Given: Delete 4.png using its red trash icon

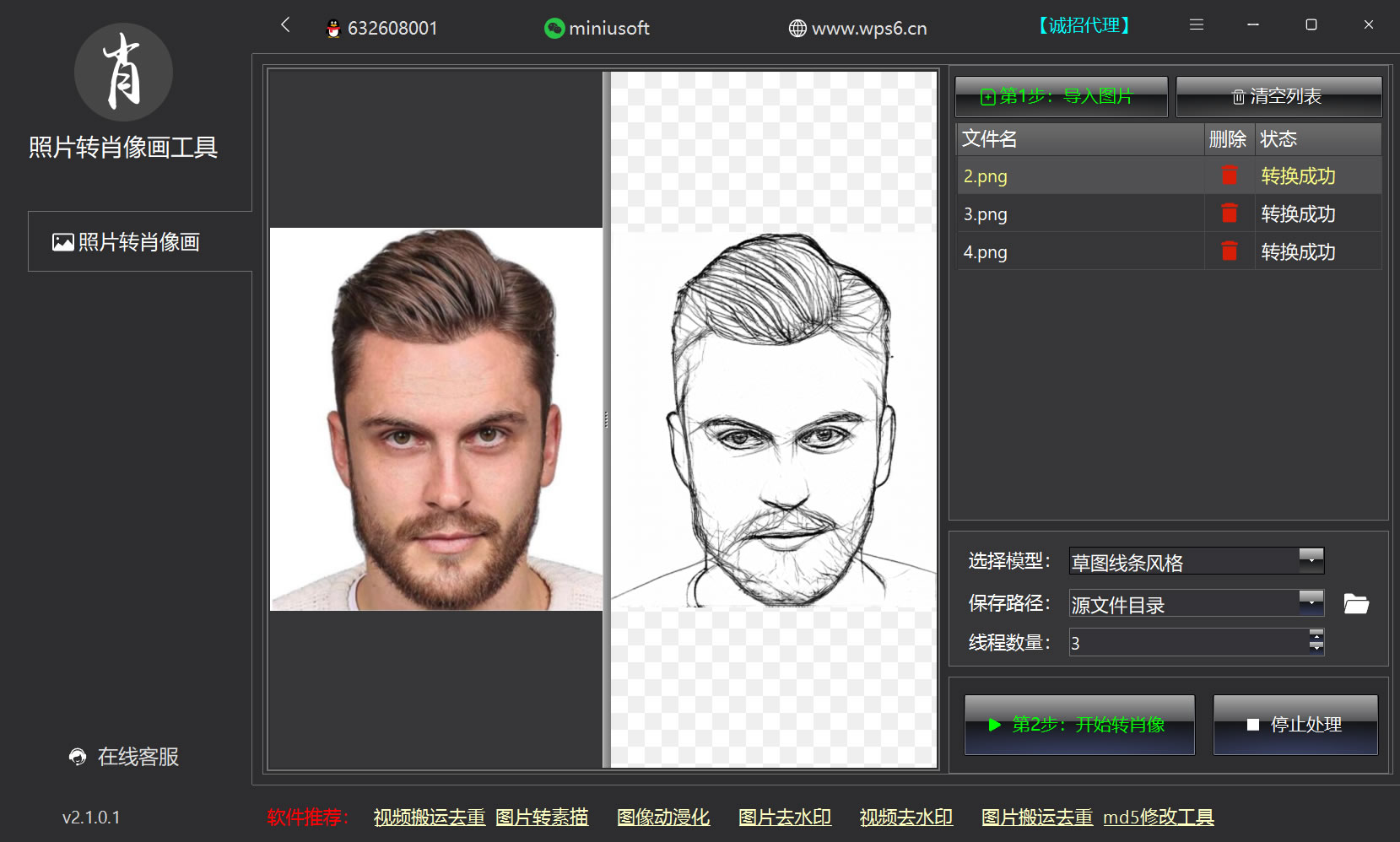Looking at the screenshot, I should [1229, 251].
